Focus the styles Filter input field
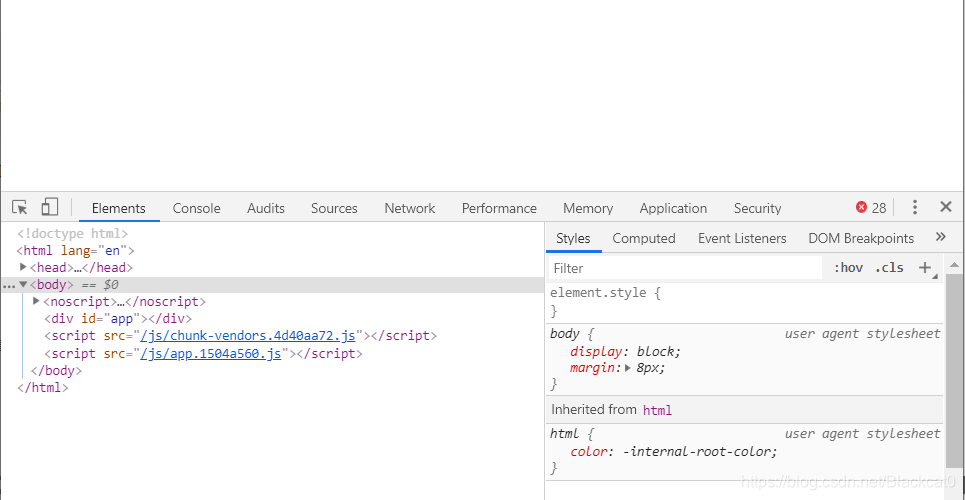965x500 pixels. coord(684,268)
